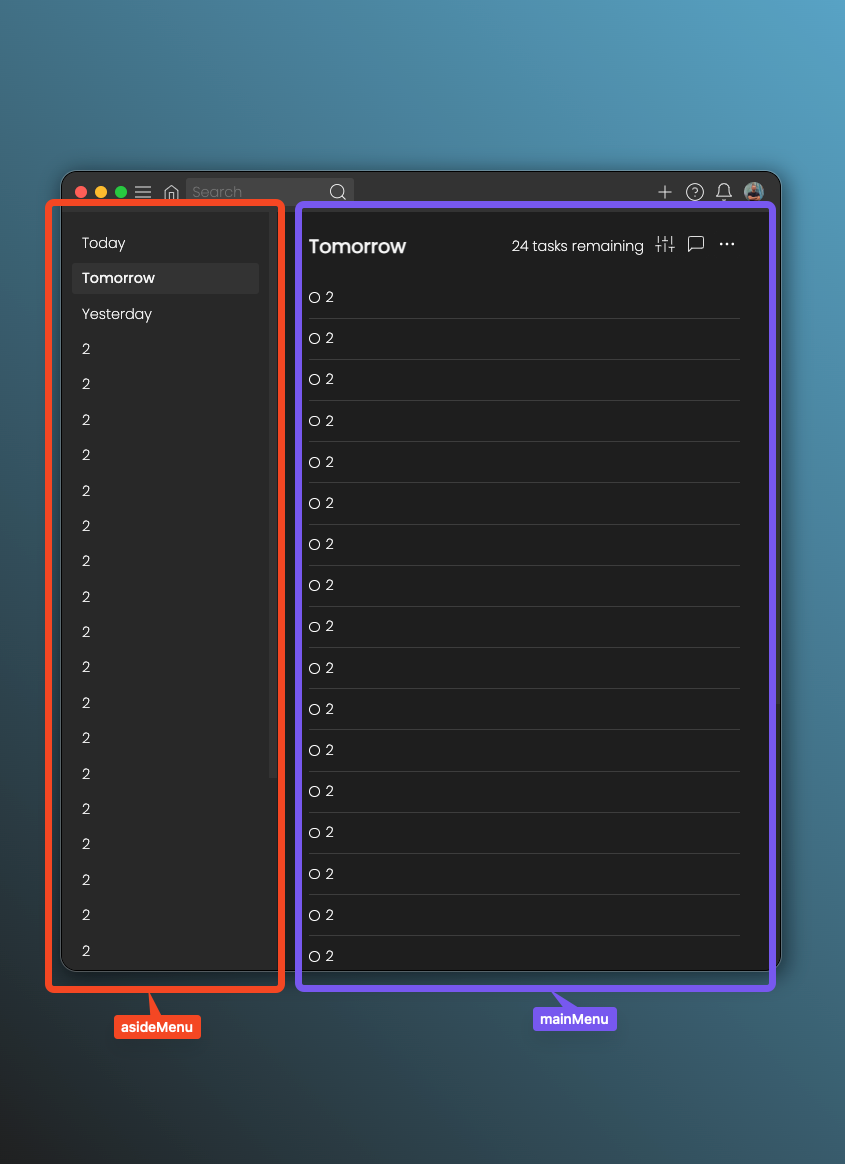This screenshot has width=845, height=1164.
Task: Switch to the Yesterday list
Action: pos(116,314)
